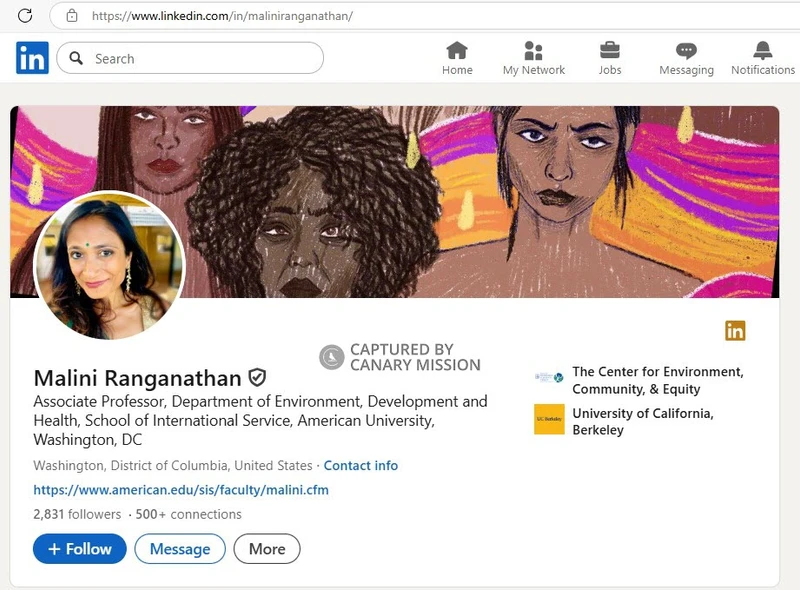The width and height of the screenshot is (800, 590).
Task: Select the Home navigation label
Action: (x=457, y=70)
